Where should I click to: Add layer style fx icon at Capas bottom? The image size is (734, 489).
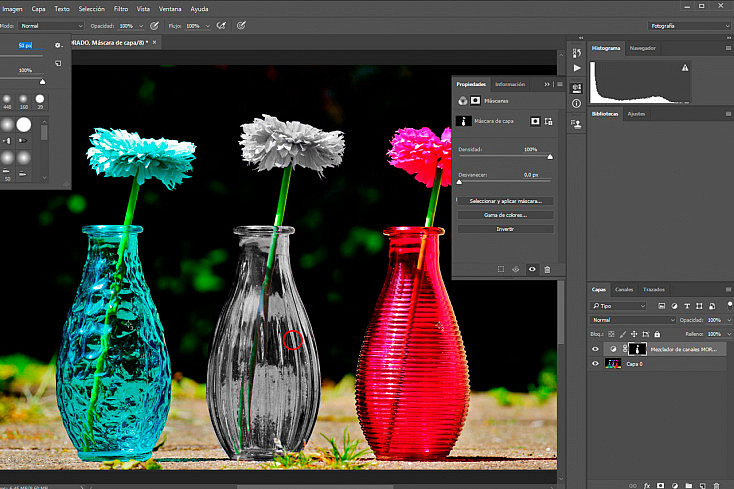pyautogui.click(x=647, y=486)
